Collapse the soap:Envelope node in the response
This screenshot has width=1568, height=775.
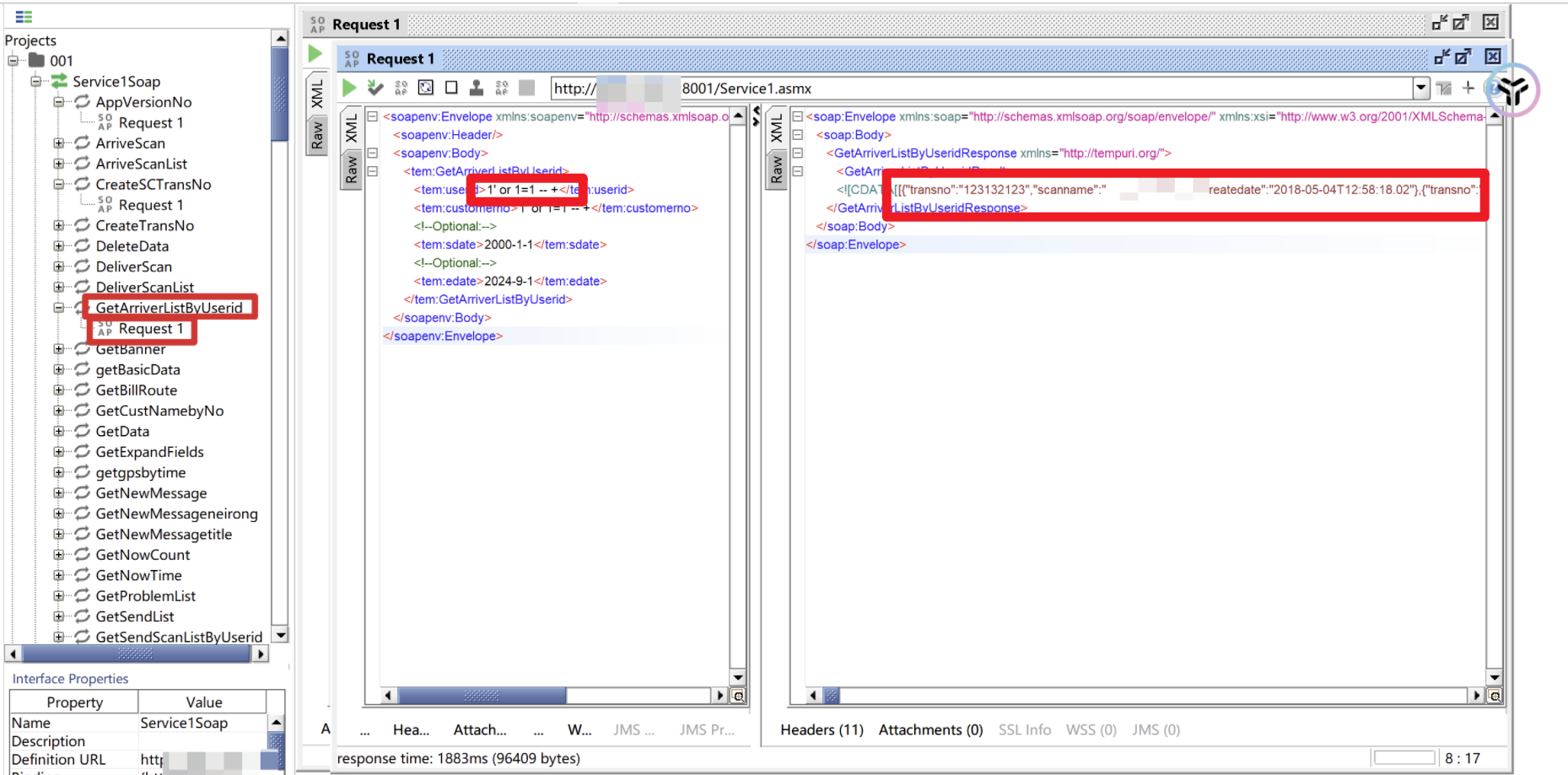coord(797,116)
